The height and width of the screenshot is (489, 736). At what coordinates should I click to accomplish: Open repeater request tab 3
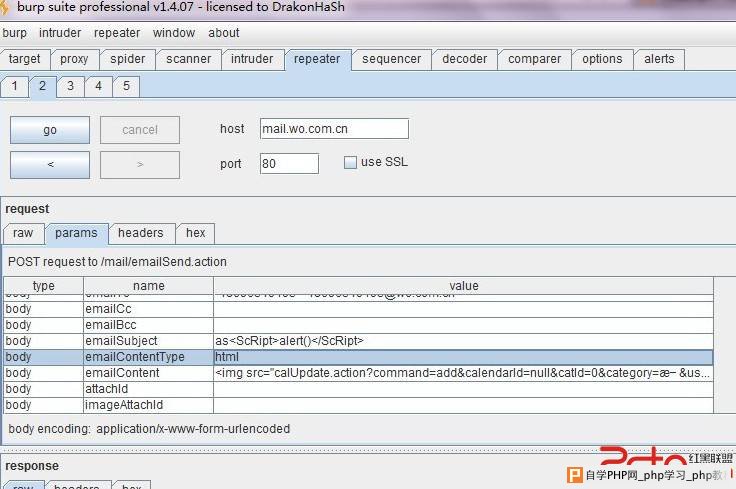[x=70, y=86]
